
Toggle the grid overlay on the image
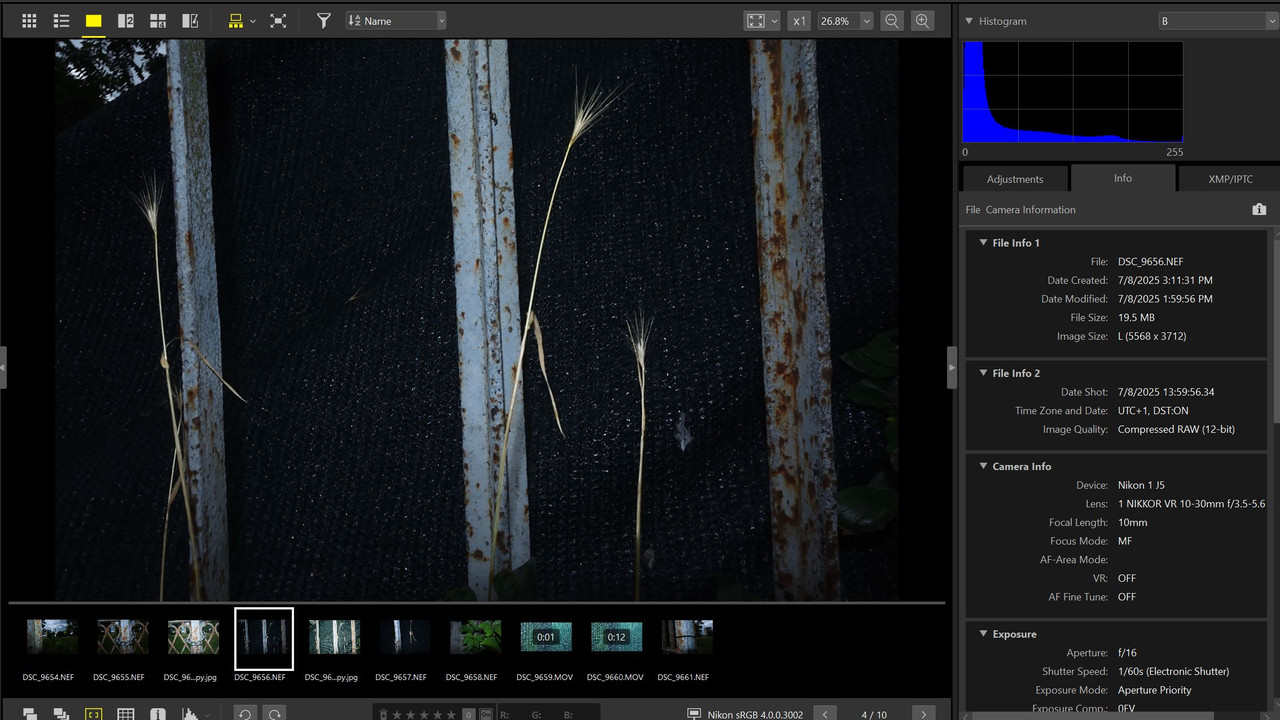[125, 714]
